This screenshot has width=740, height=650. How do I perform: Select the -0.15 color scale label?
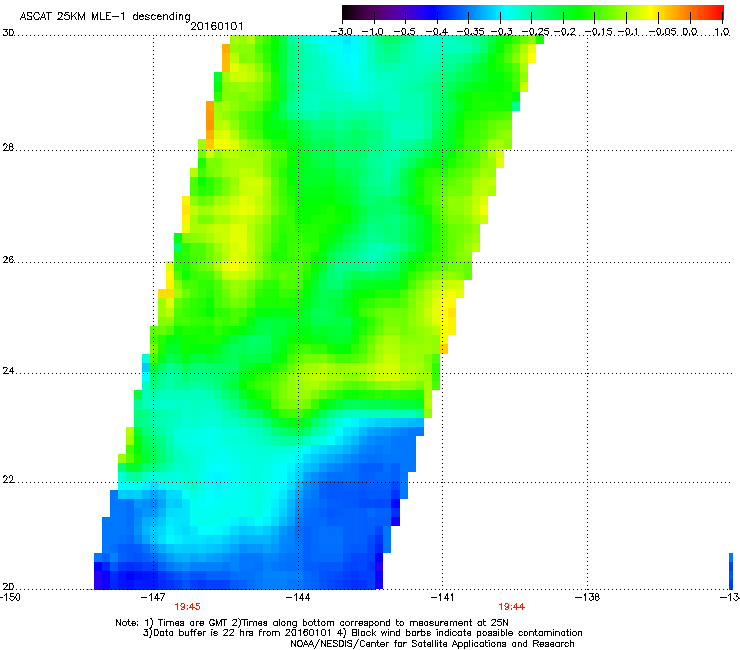599,32
